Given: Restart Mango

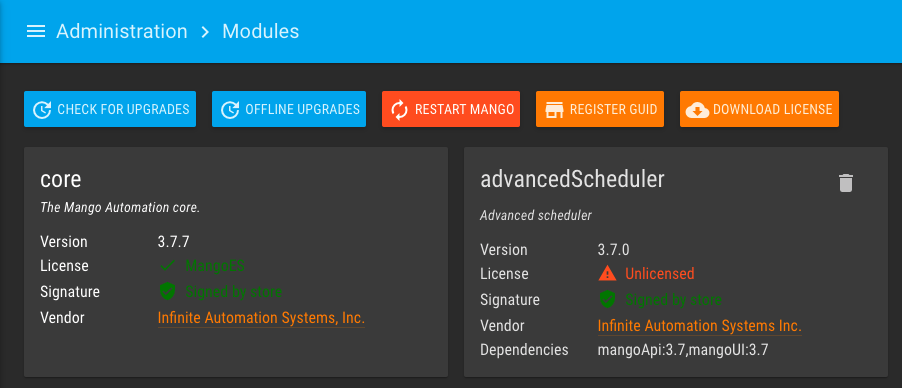Looking at the screenshot, I should click(451, 109).
